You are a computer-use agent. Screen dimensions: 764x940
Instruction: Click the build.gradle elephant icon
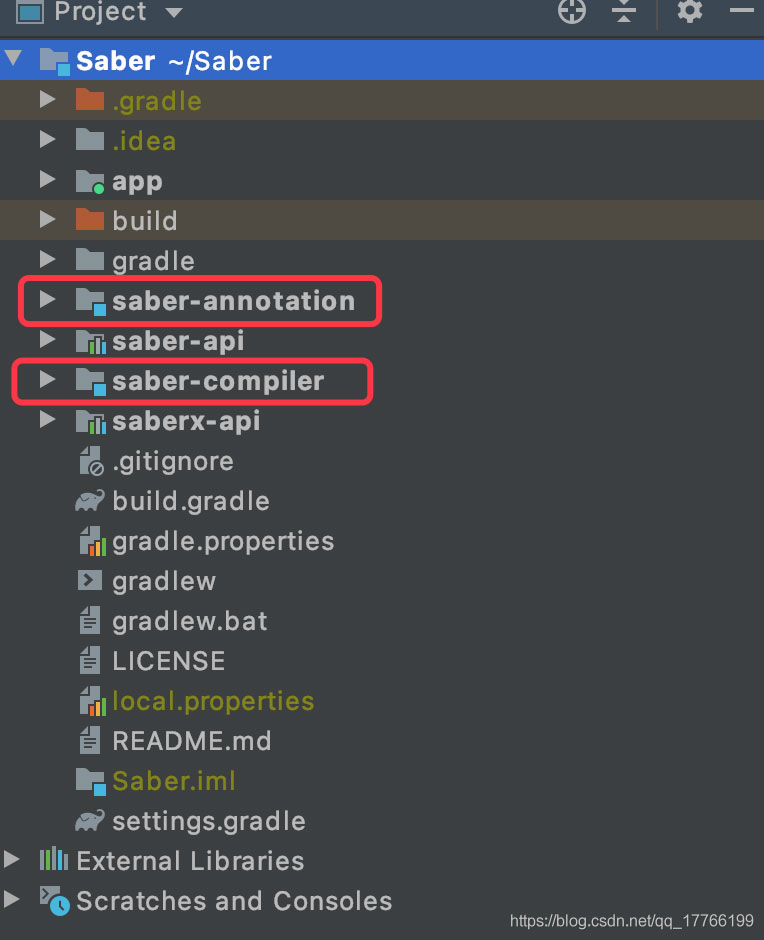click(90, 501)
